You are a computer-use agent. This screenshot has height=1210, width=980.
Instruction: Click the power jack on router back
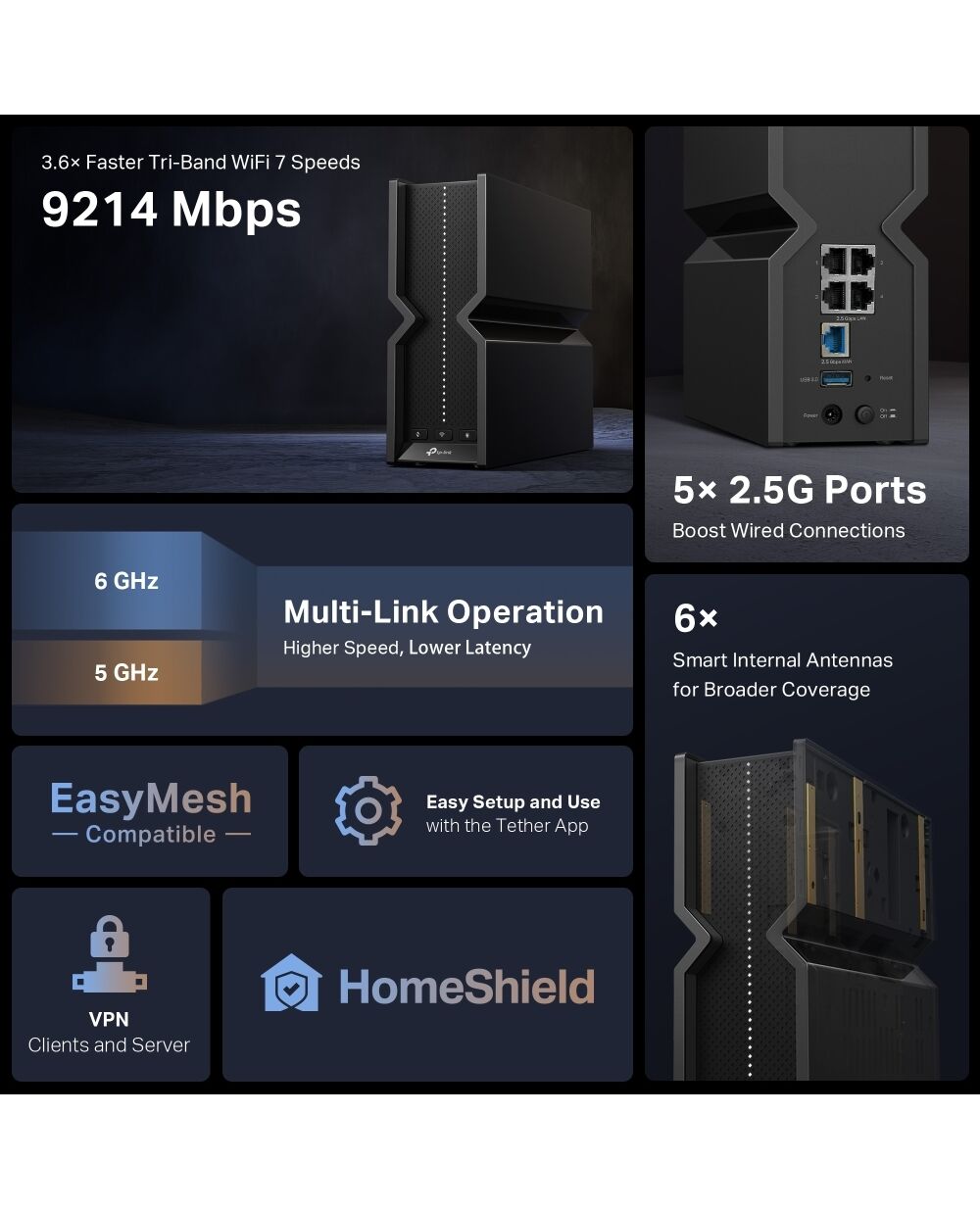[834, 414]
